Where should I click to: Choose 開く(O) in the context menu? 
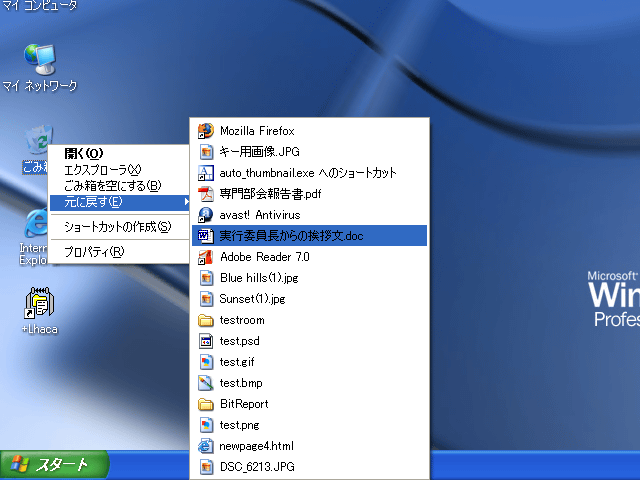click(x=119, y=154)
